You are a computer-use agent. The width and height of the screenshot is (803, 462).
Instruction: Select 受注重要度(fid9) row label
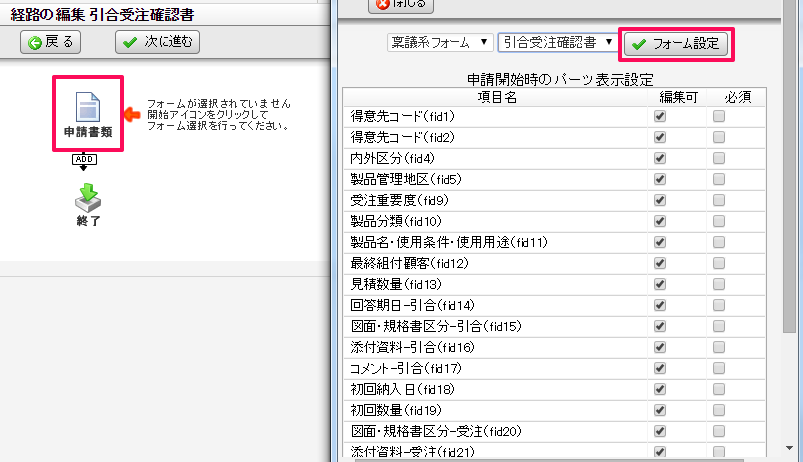point(399,200)
